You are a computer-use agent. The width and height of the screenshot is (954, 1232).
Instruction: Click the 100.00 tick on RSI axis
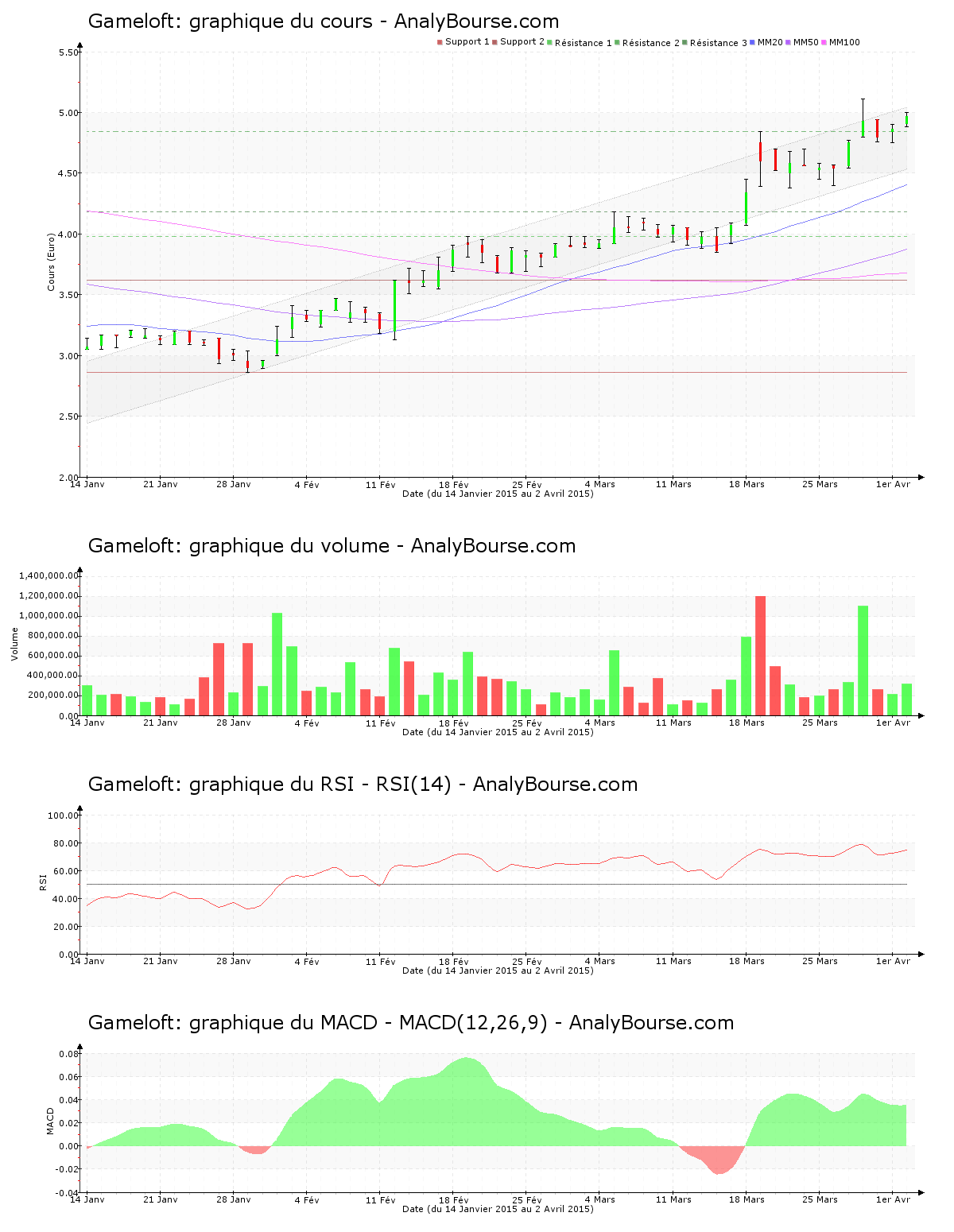[64, 816]
